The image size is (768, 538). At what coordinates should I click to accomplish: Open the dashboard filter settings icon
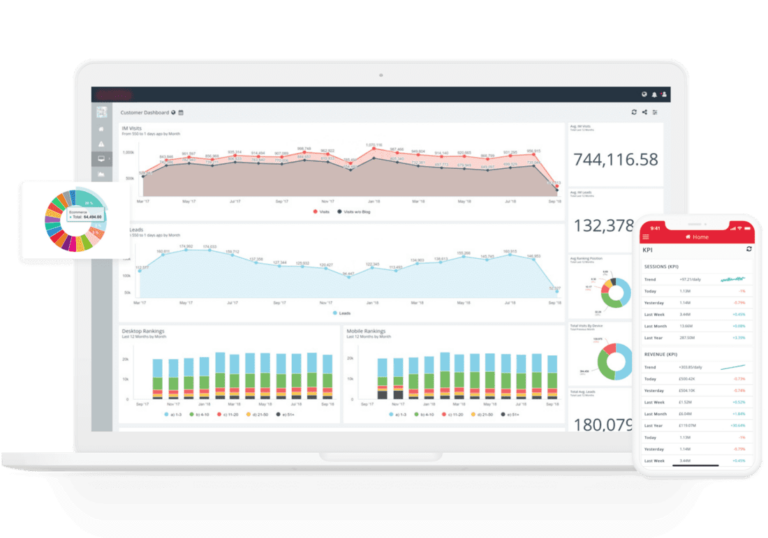coord(655,113)
